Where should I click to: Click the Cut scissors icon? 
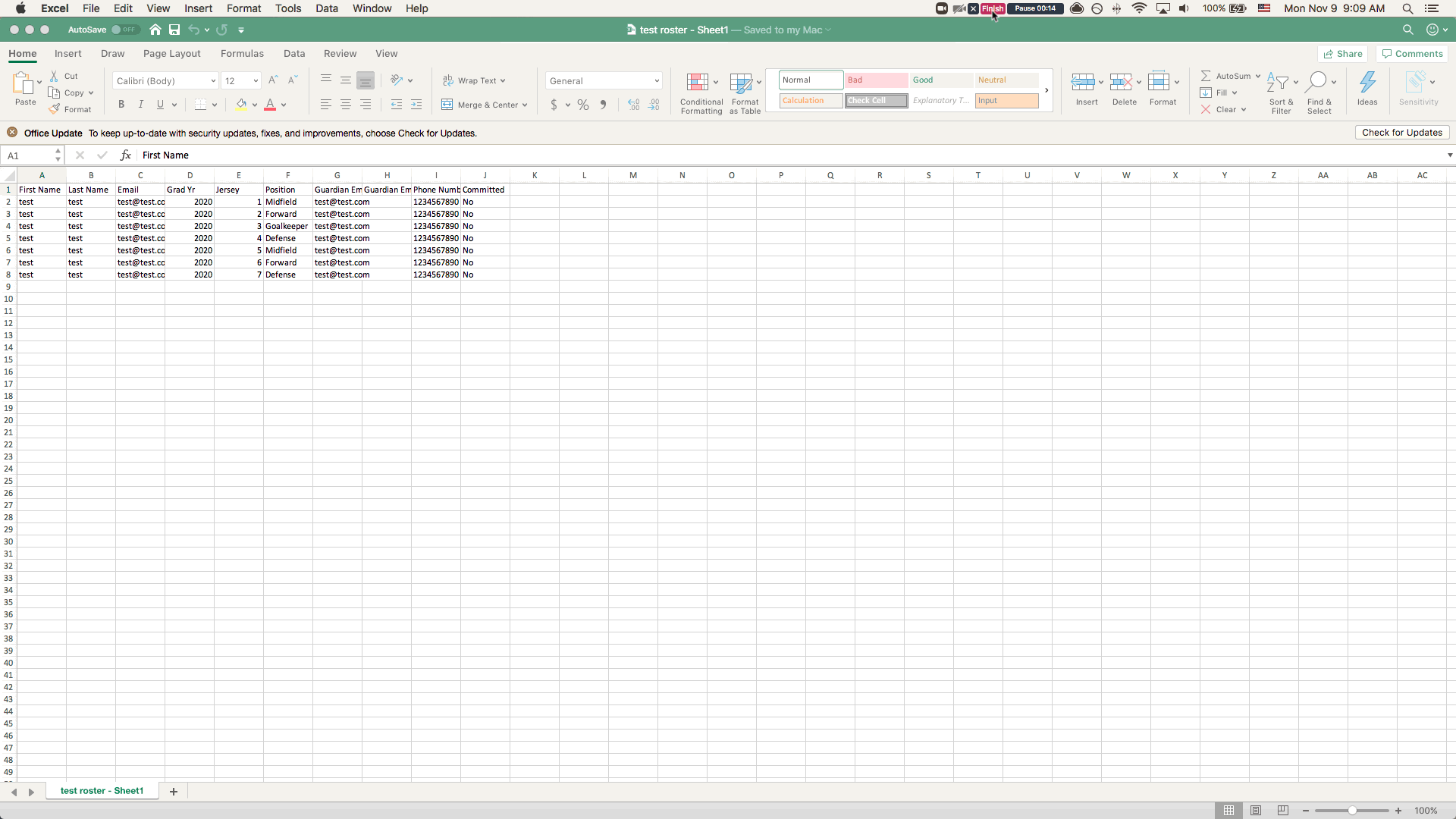[x=54, y=76]
